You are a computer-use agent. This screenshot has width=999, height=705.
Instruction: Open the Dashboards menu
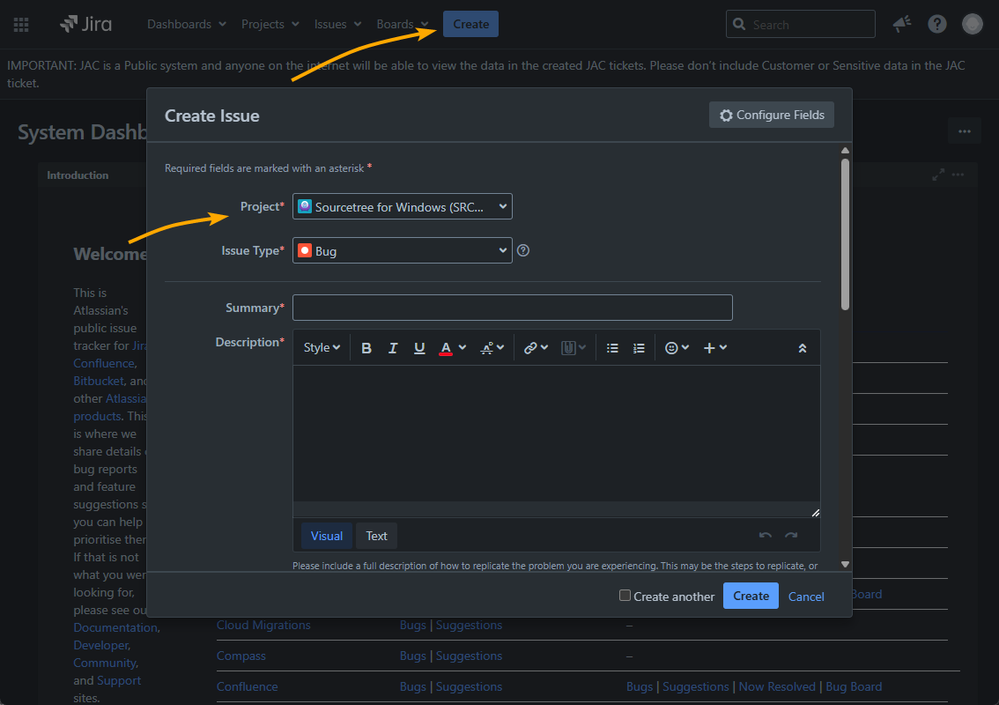pos(187,24)
